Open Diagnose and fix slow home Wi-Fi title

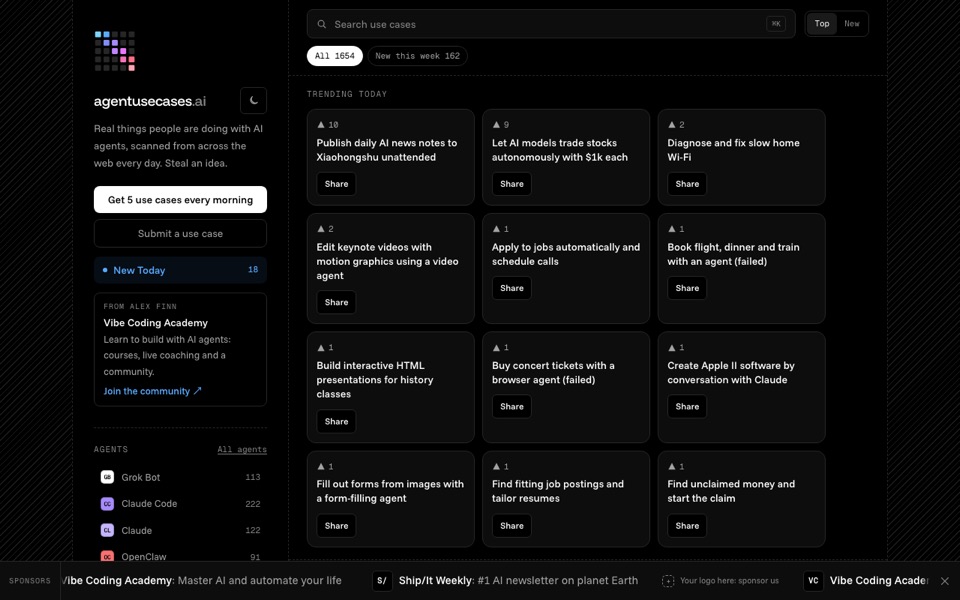pyautogui.click(x=733, y=150)
